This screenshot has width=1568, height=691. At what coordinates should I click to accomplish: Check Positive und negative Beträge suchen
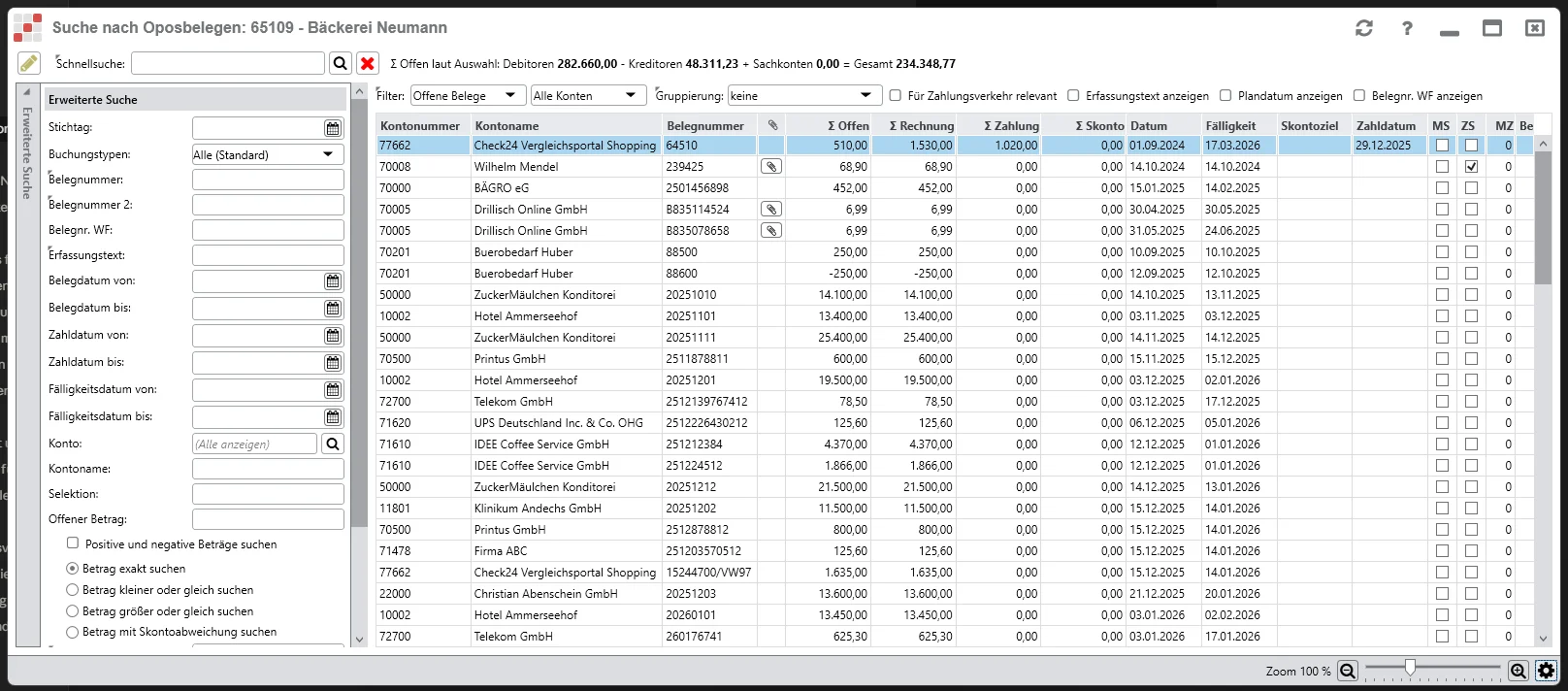tap(73, 543)
